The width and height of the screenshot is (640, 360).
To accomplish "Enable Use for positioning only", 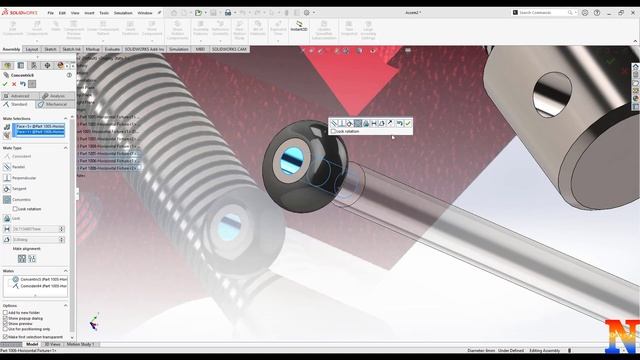I will coord(5,329).
